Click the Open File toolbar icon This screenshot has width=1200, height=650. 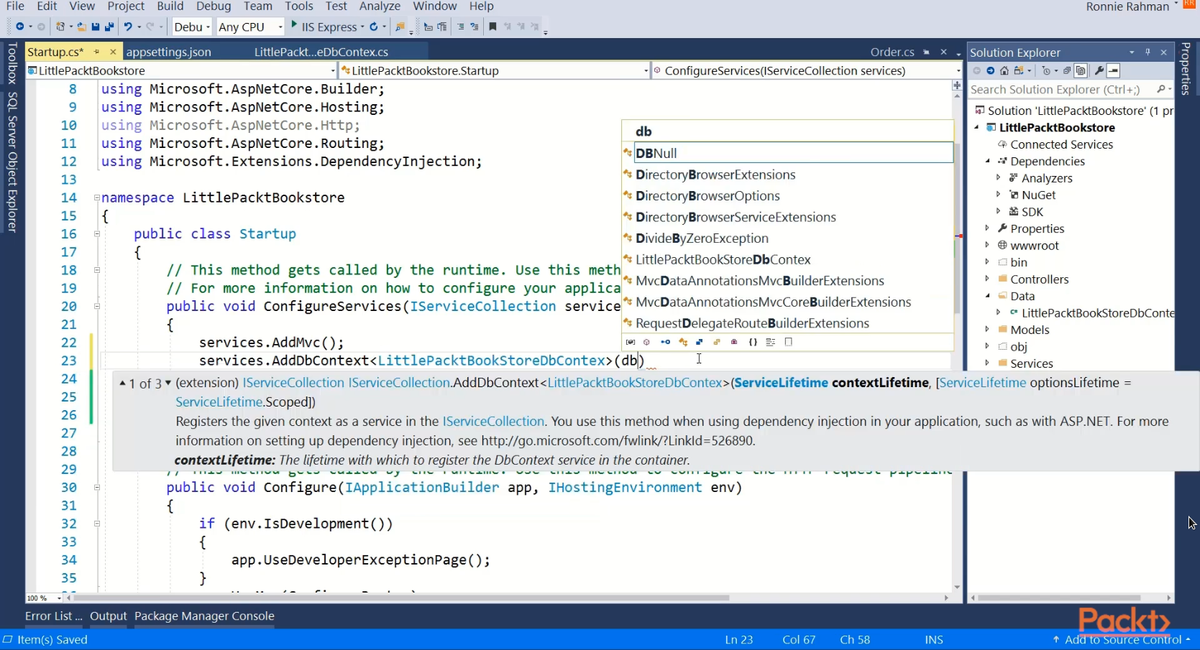(x=82, y=26)
